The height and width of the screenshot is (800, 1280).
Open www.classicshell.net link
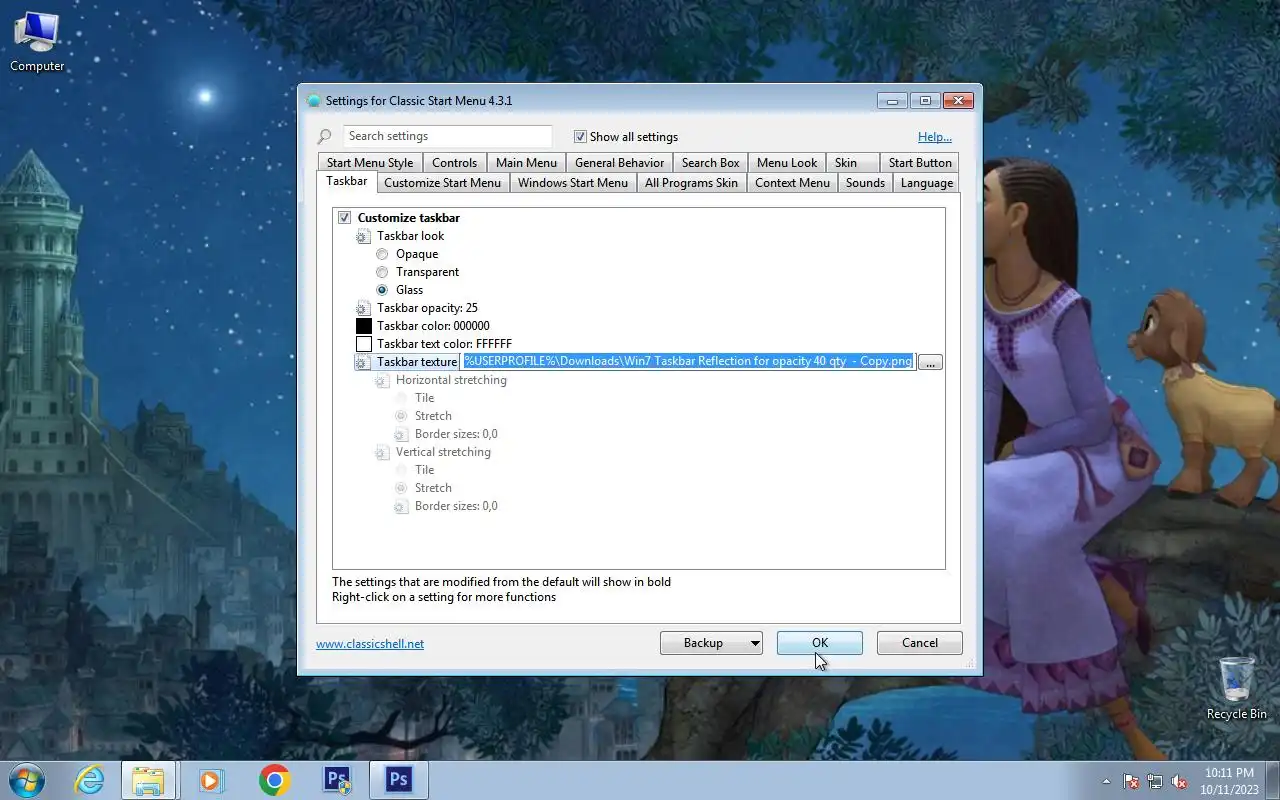click(370, 644)
